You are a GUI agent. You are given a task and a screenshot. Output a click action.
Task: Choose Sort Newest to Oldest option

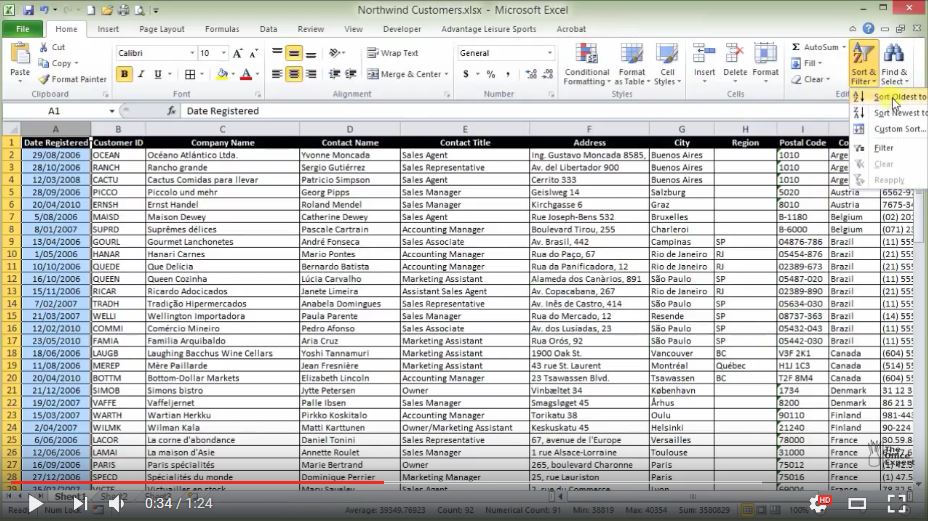tap(889, 112)
